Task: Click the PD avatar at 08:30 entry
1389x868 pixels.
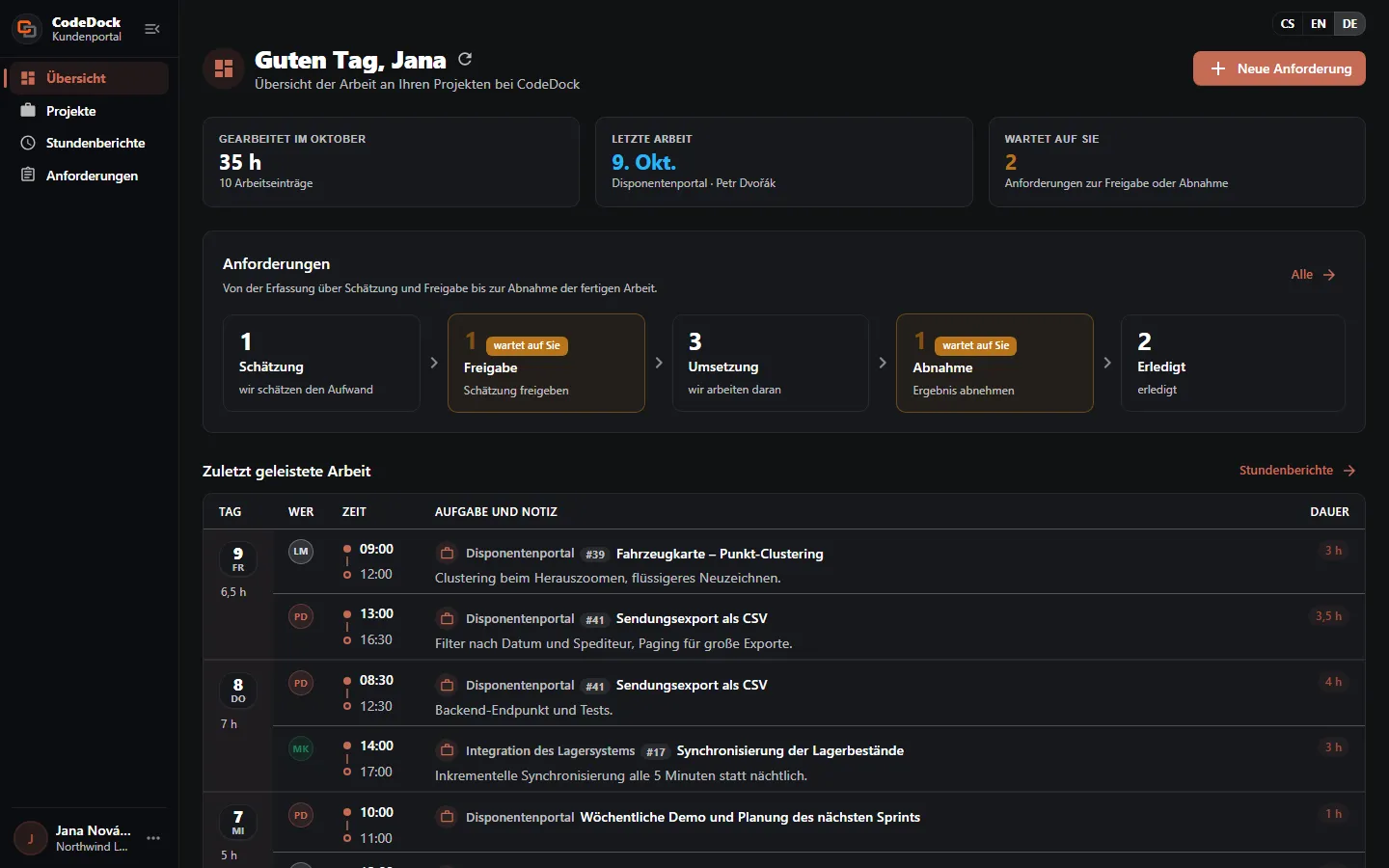Action: 301,683
